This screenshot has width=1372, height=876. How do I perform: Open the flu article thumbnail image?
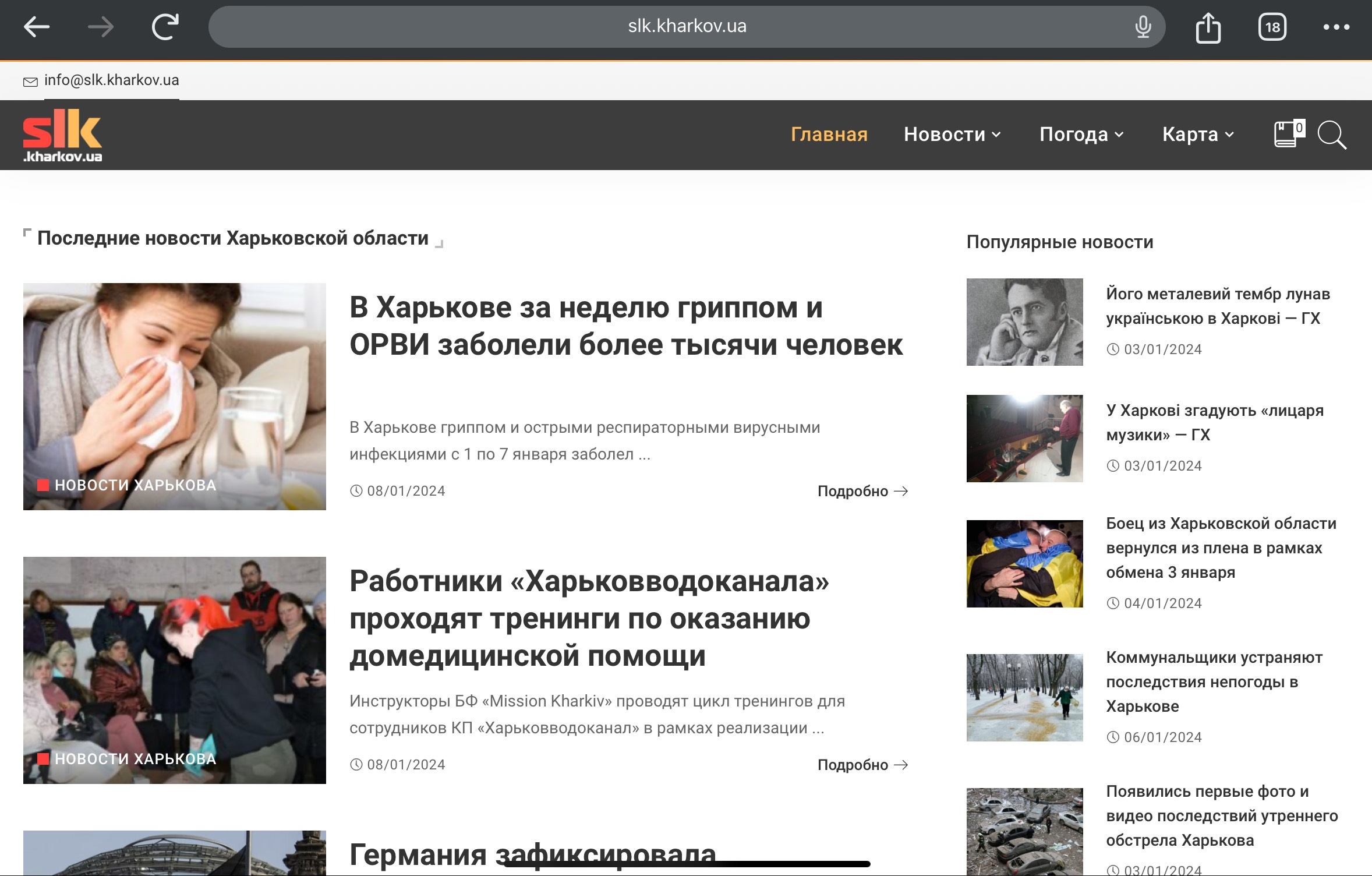[x=175, y=397]
